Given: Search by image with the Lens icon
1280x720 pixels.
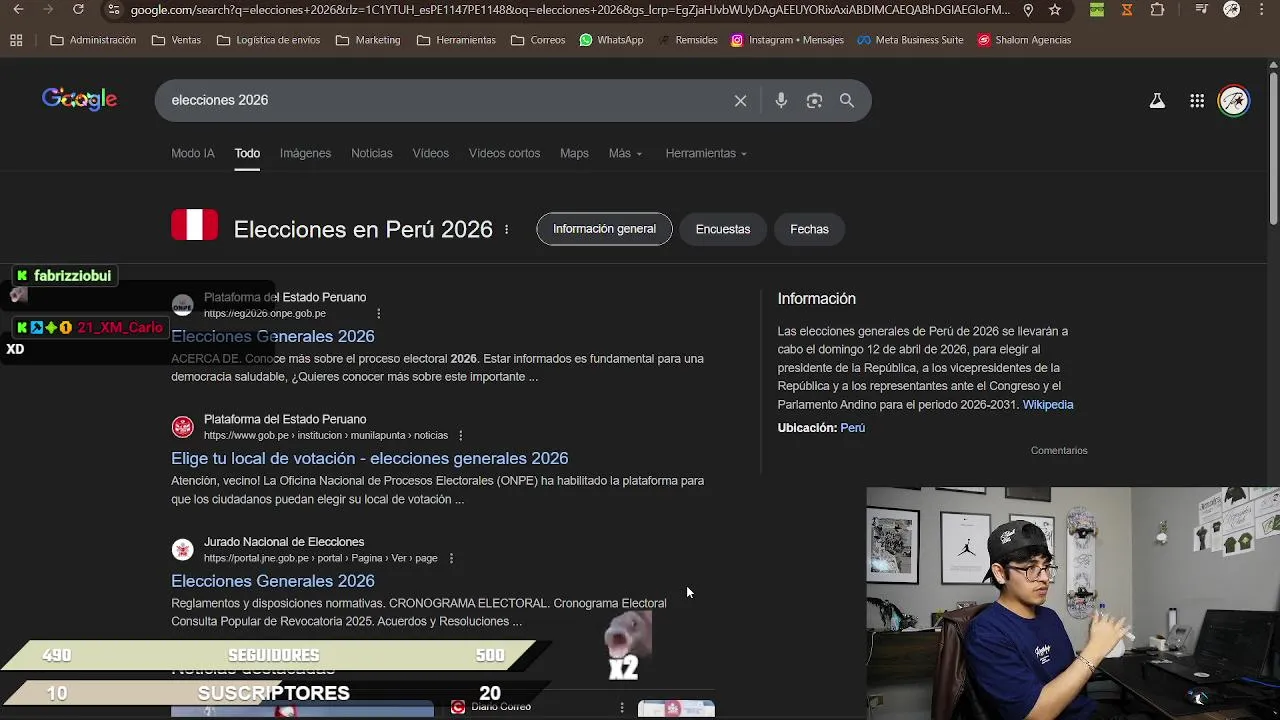Looking at the screenshot, I should (814, 100).
